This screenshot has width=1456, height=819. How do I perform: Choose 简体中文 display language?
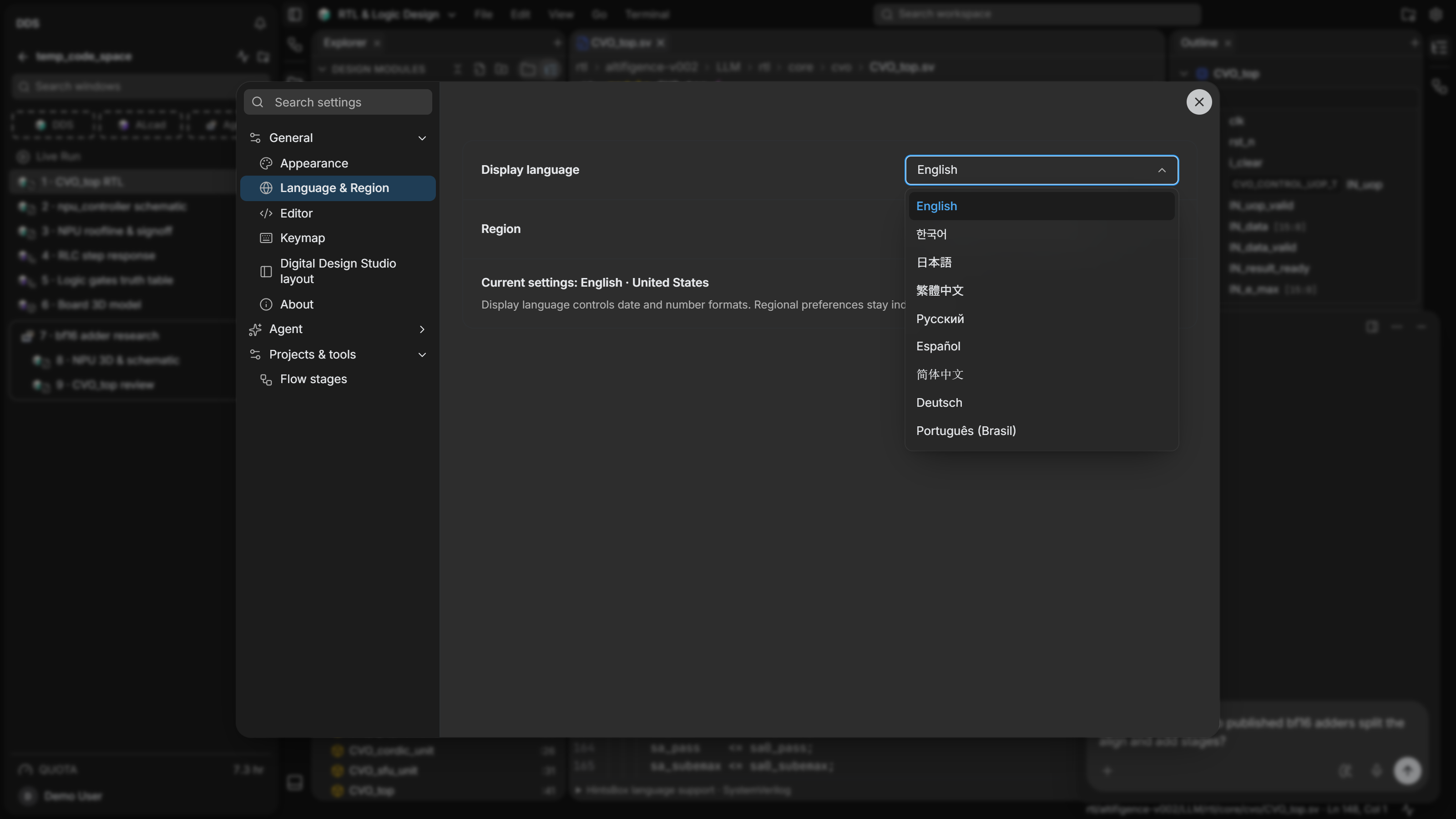coord(1041,375)
